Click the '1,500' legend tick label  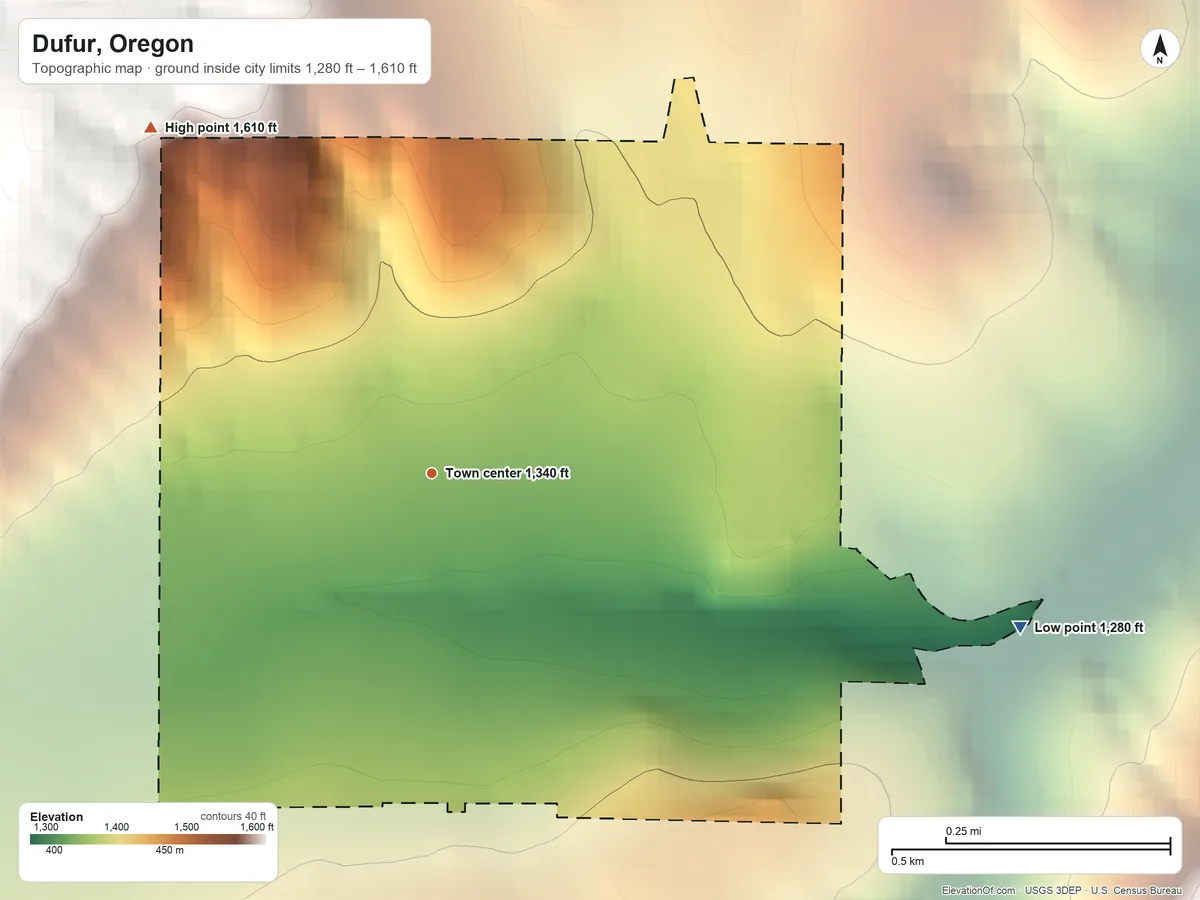click(x=187, y=827)
